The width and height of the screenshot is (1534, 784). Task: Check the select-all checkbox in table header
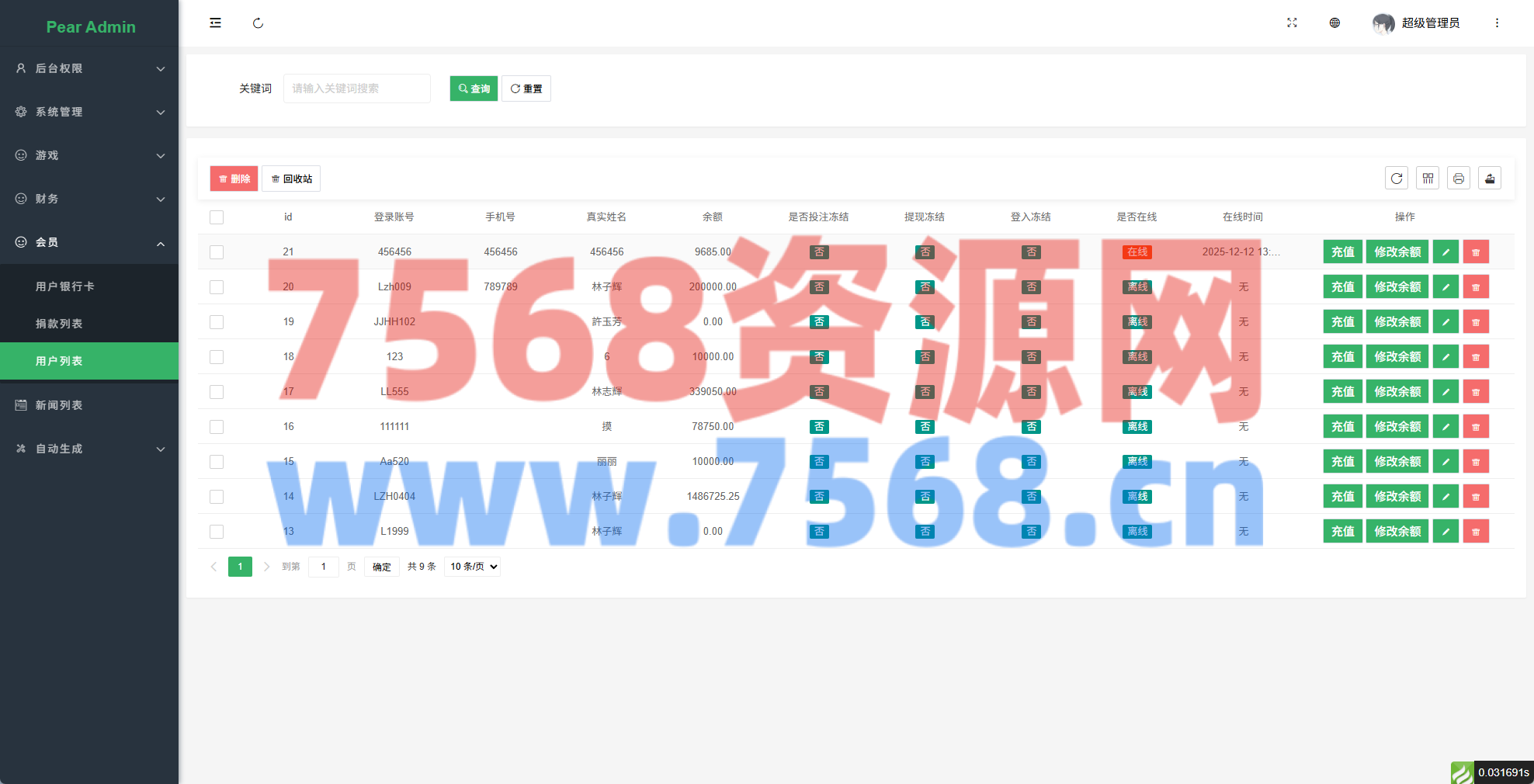tap(217, 217)
